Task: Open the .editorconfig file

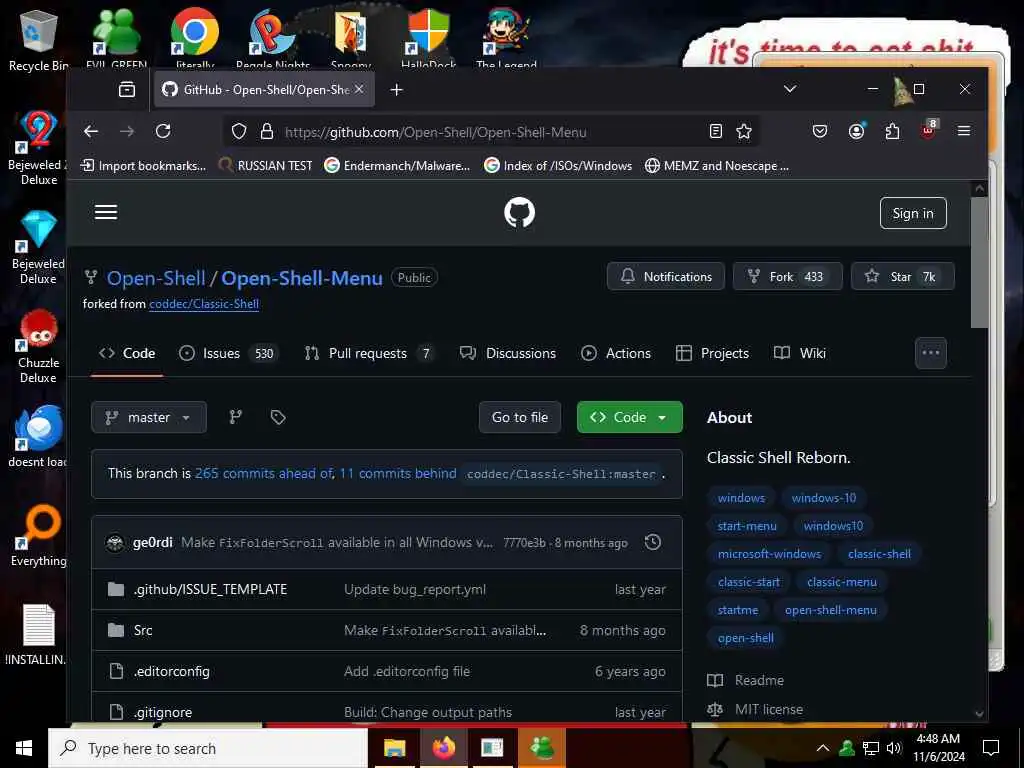Action: coord(172,671)
